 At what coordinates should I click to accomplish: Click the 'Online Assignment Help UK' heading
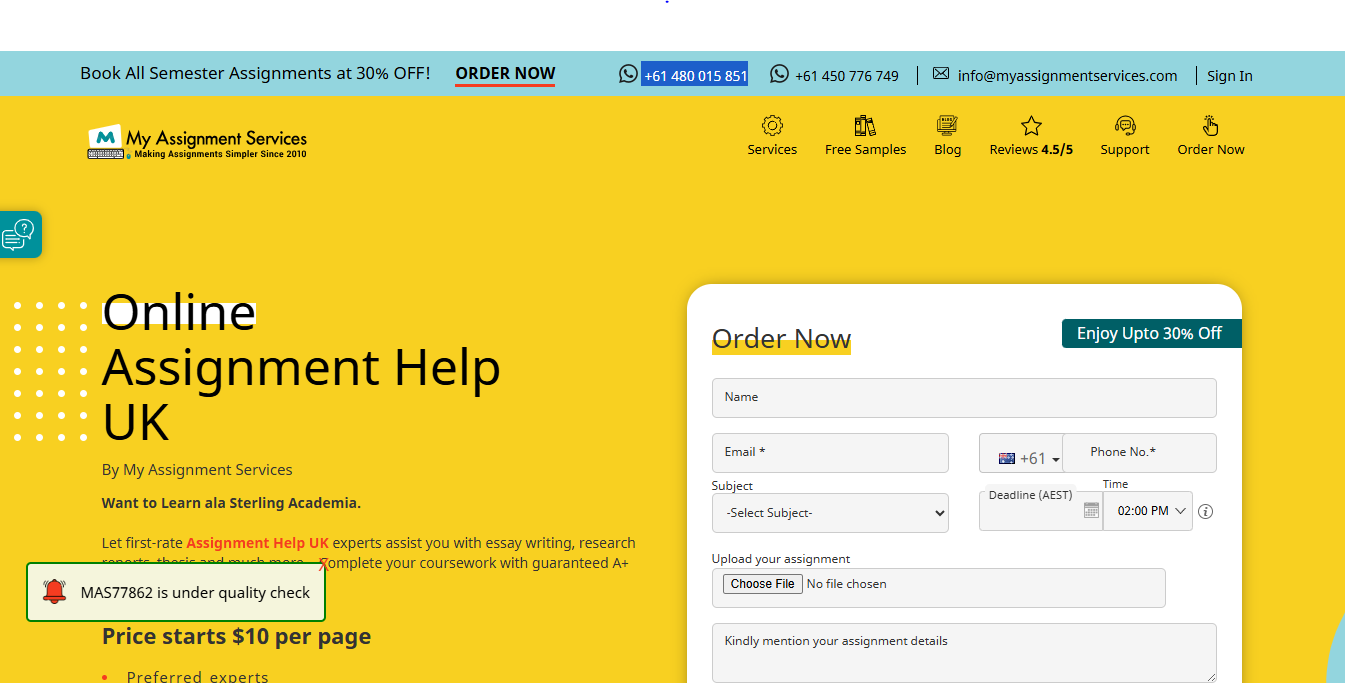[x=301, y=367]
